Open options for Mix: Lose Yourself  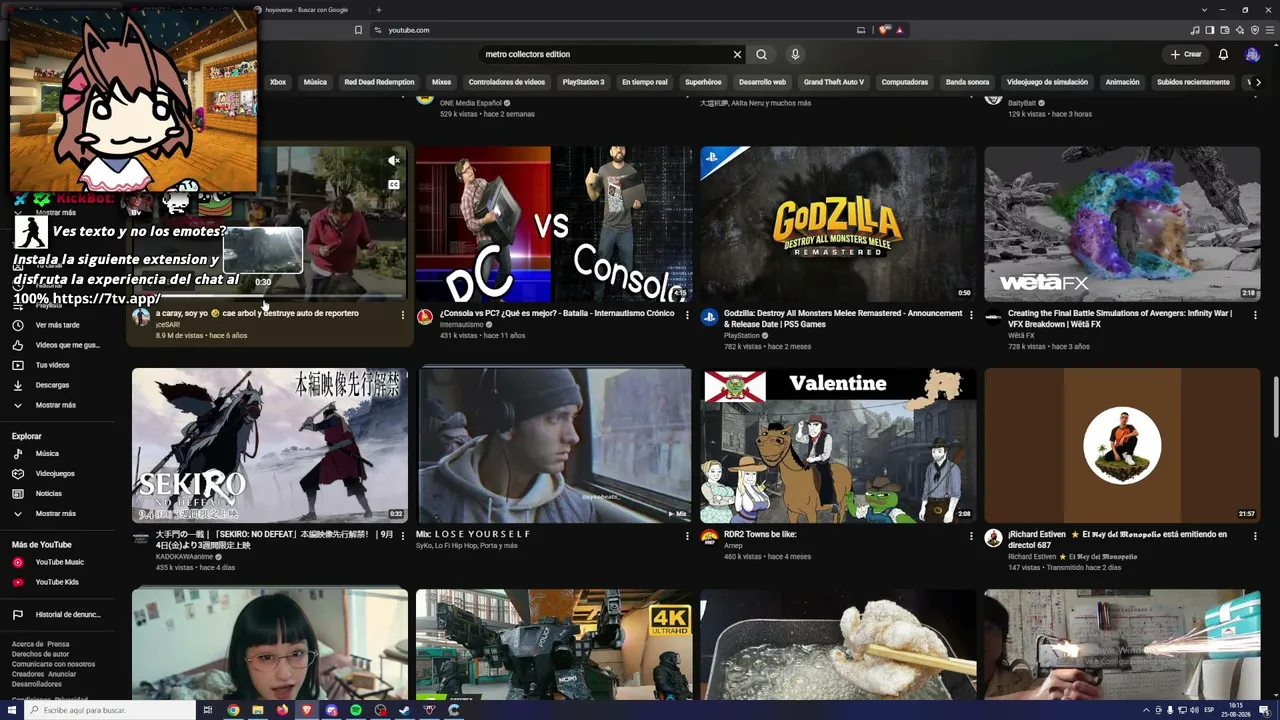687,536
